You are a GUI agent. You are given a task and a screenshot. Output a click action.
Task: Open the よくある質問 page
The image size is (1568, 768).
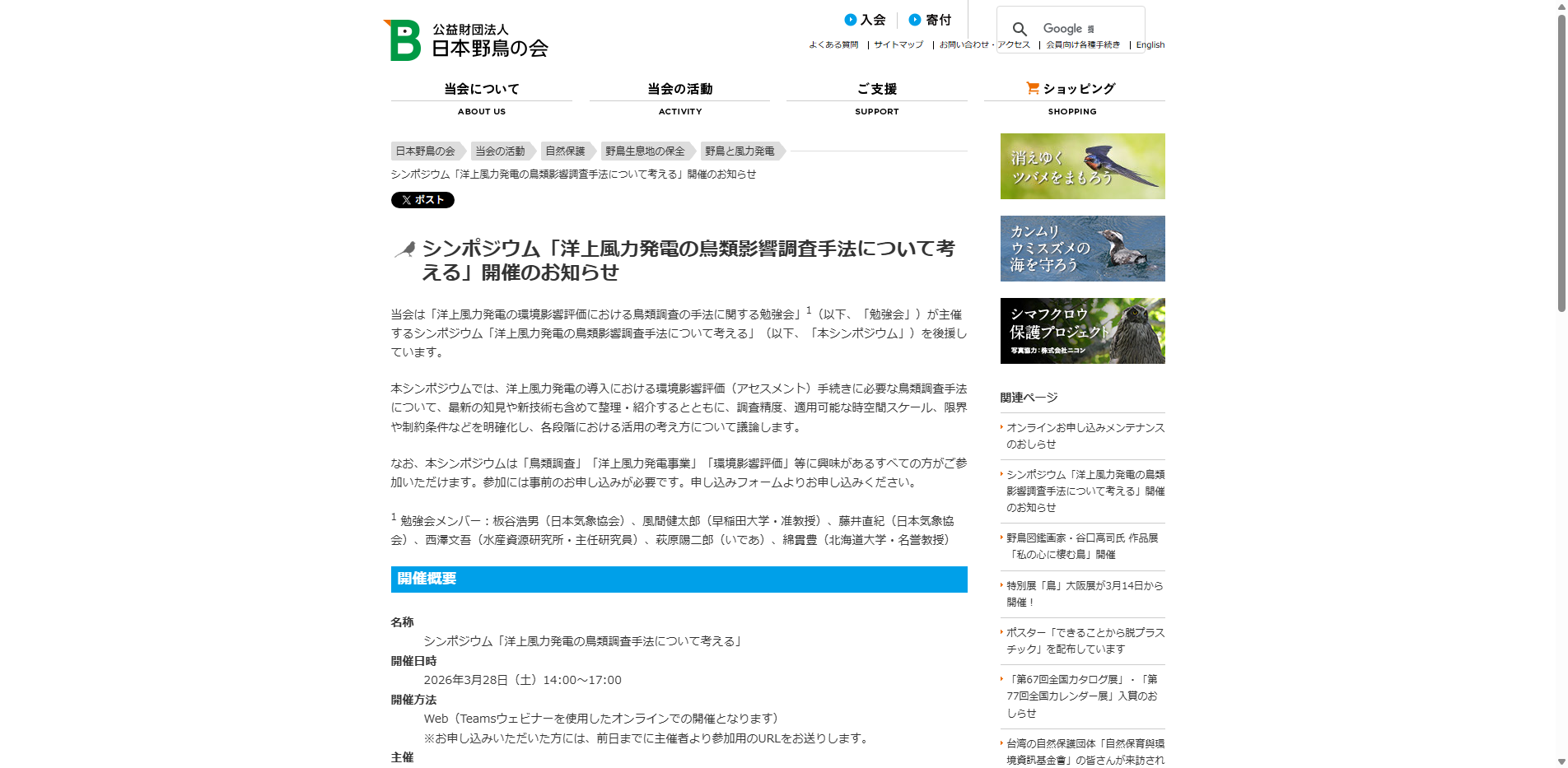(833, 44)
